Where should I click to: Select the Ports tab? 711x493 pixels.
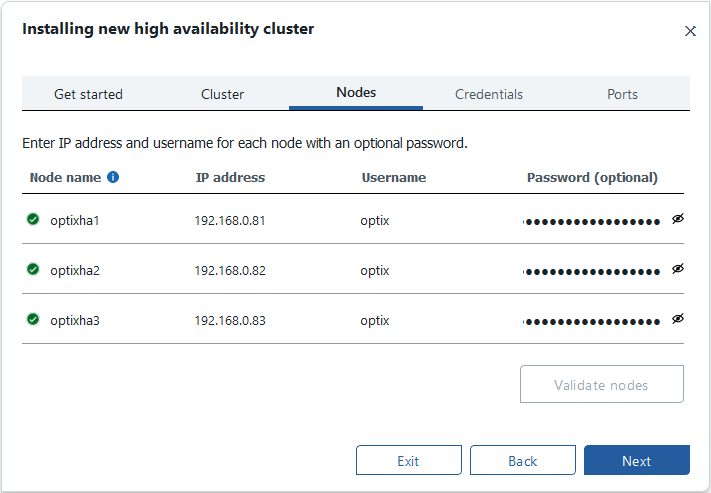[x=622, y=94]
